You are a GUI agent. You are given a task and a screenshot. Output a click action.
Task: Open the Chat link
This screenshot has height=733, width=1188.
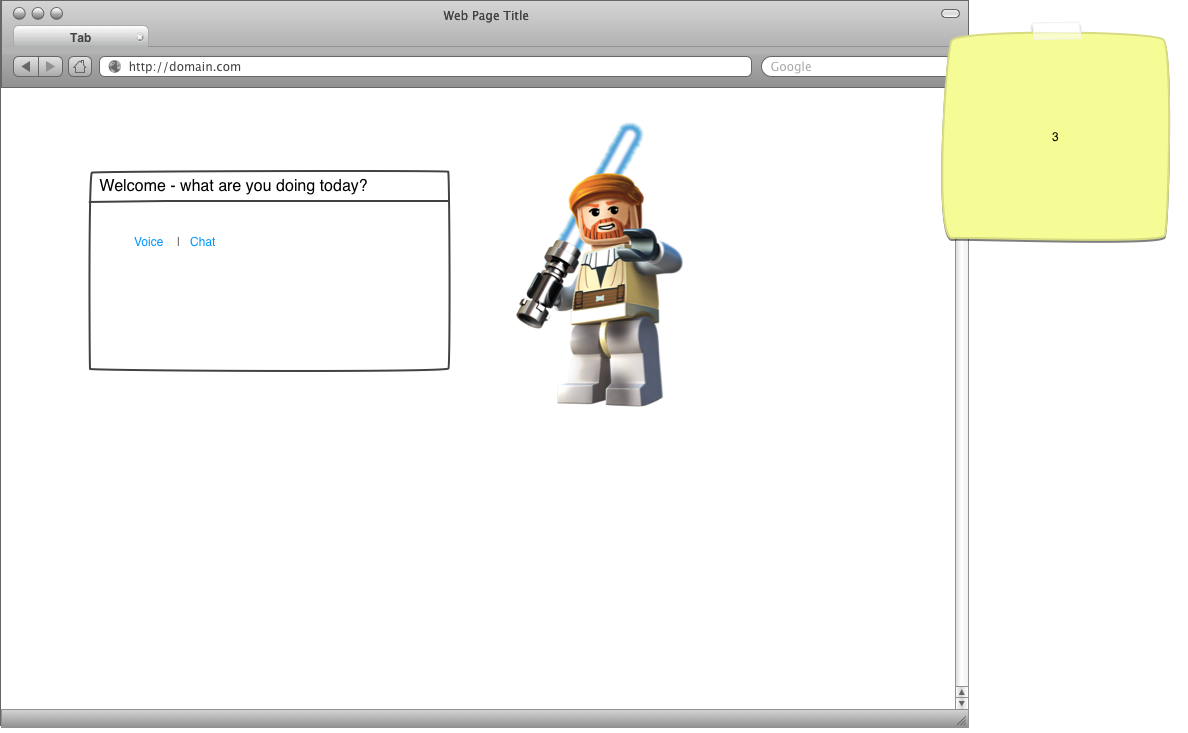(x=202, y=242)
